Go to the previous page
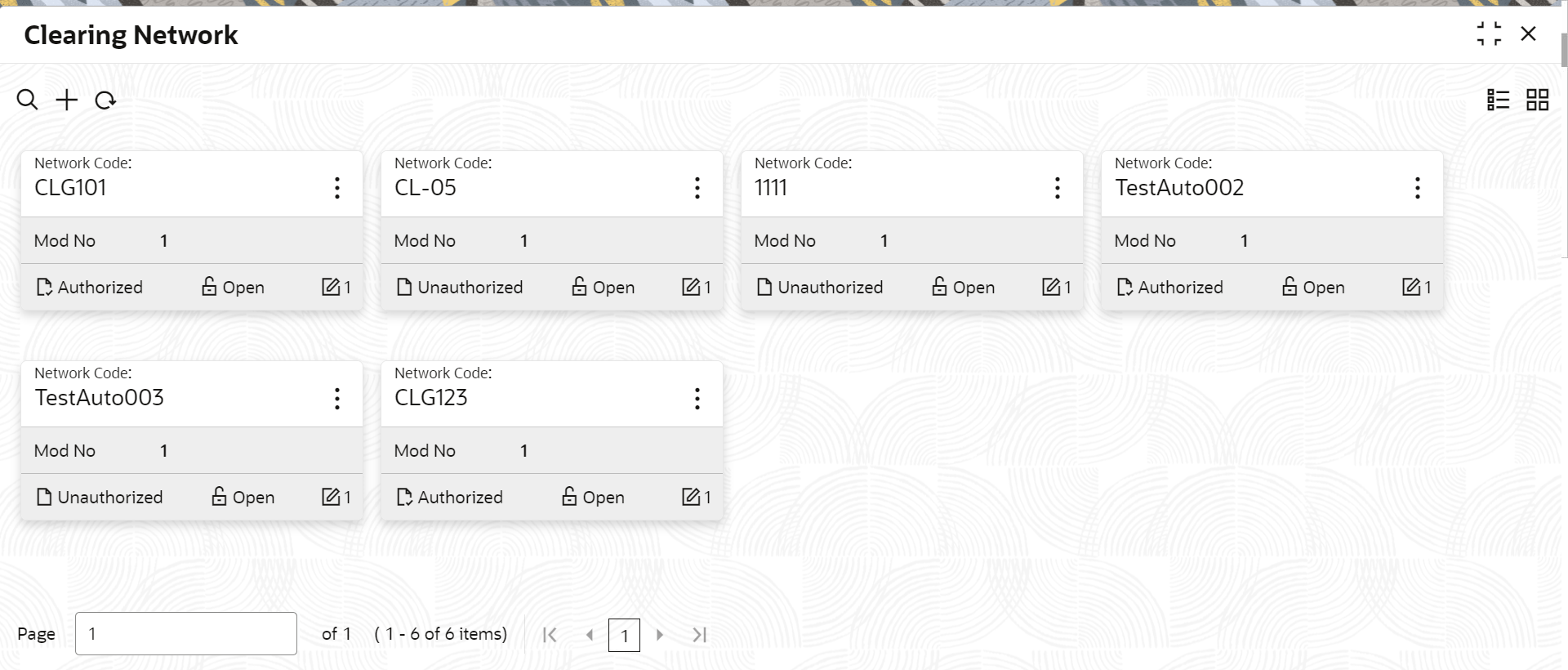Image resolution: width=1568 pixels, height=670 pixels. pos(589,635)
